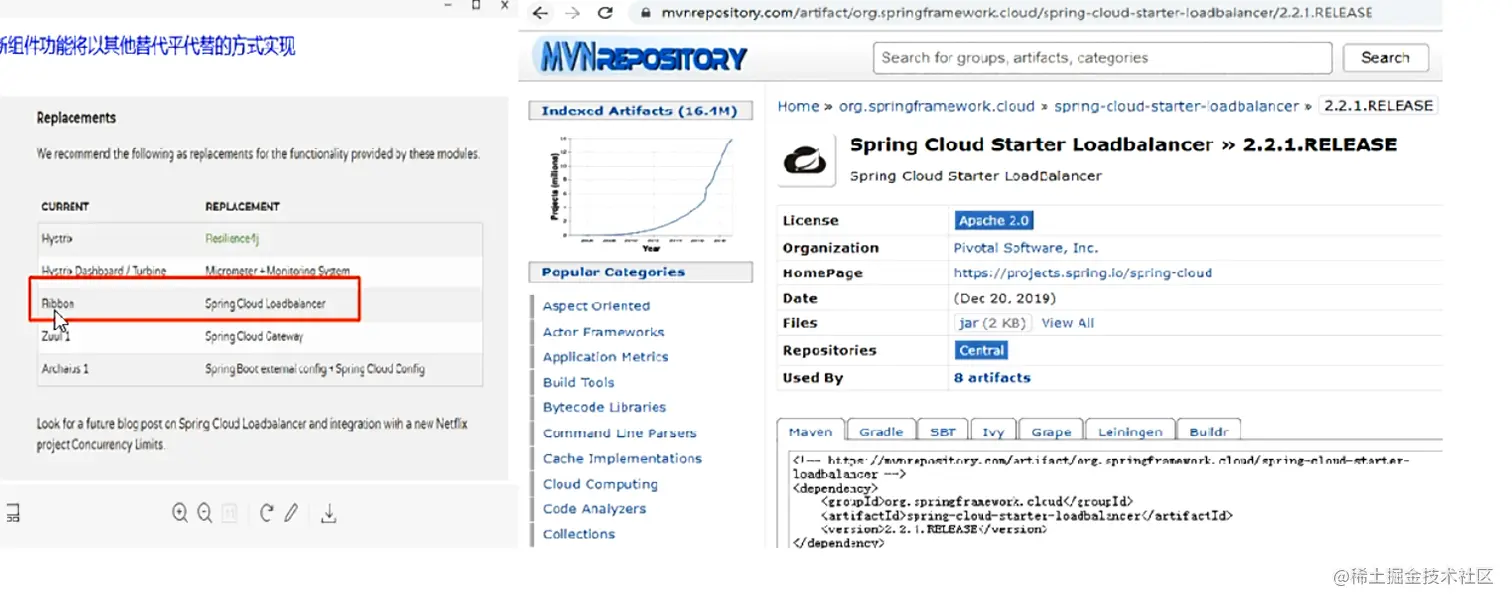This screenshot has height=605, width=1512.
Task: Open the Collections category
Action: pos(579,534)
